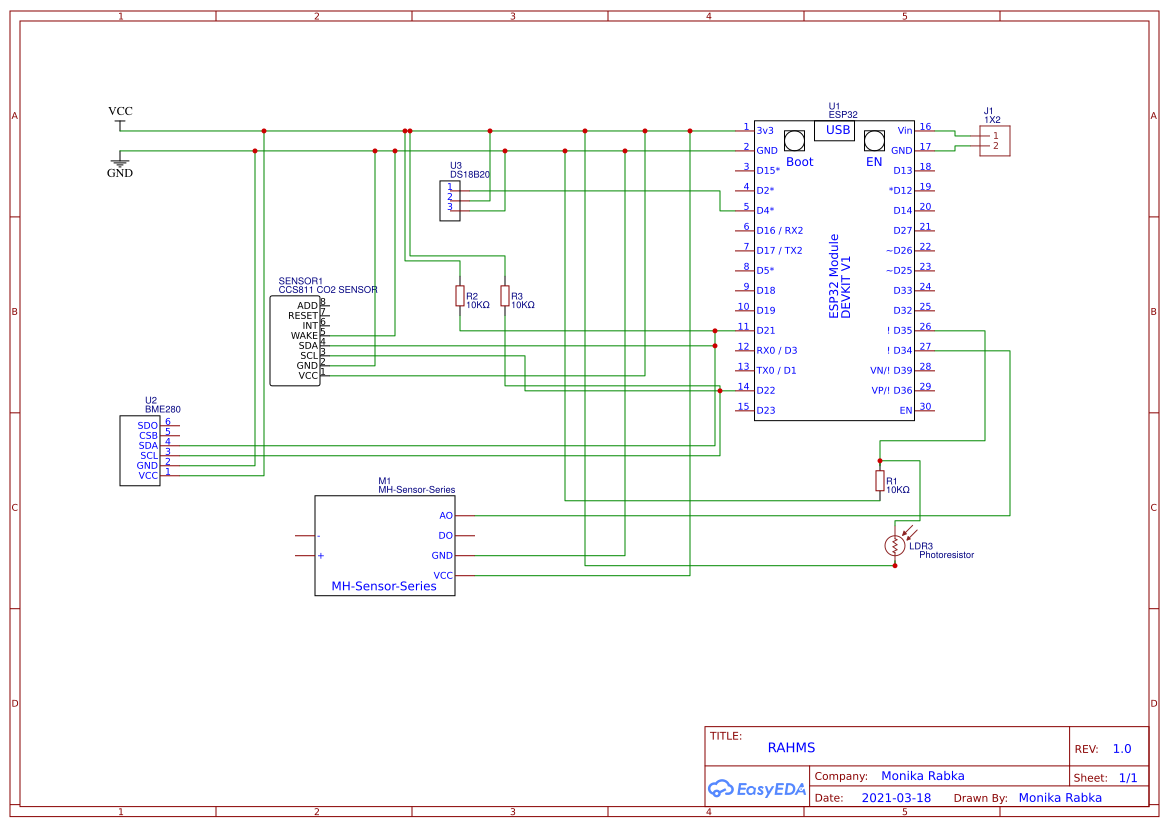This screenshot has height=827, width=1169.
Task: Click the REV 1.0 value in title block
Action: click(1122, 747)
